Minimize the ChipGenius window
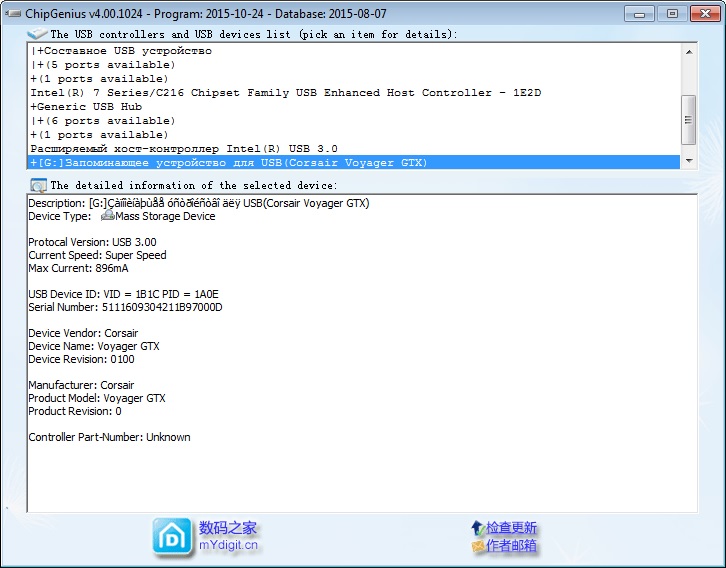Screen dimensions: 726x568 639,13
